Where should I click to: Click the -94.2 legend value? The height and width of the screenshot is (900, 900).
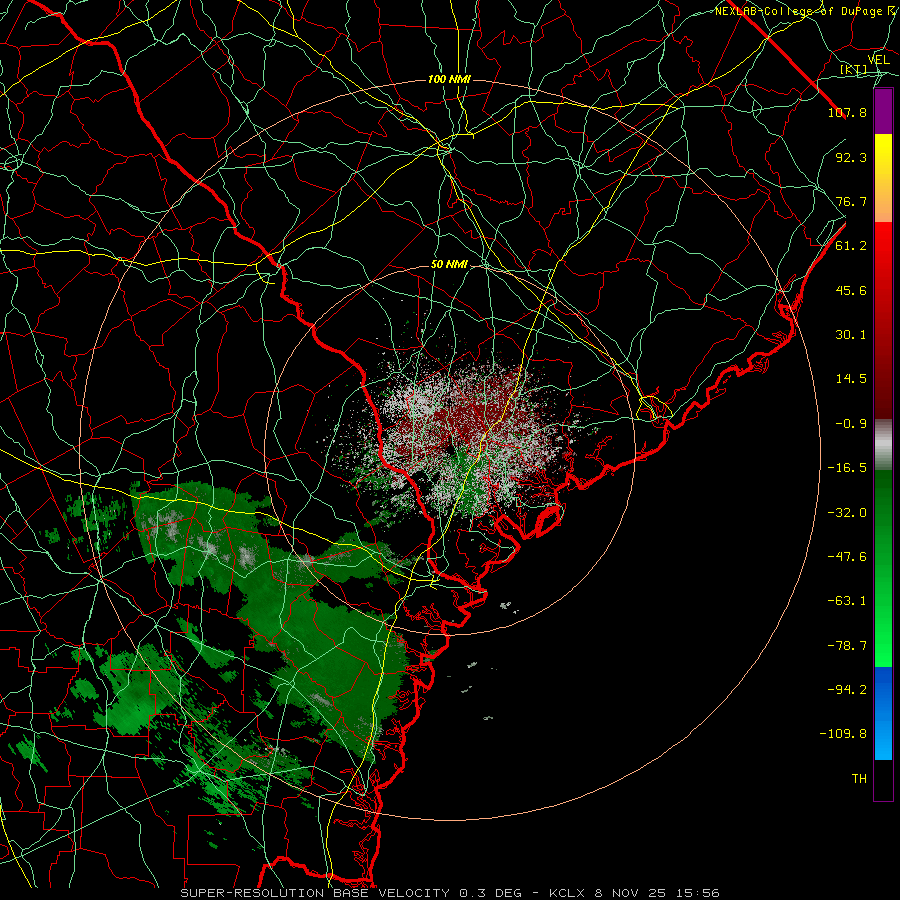[x=847, y=689]
